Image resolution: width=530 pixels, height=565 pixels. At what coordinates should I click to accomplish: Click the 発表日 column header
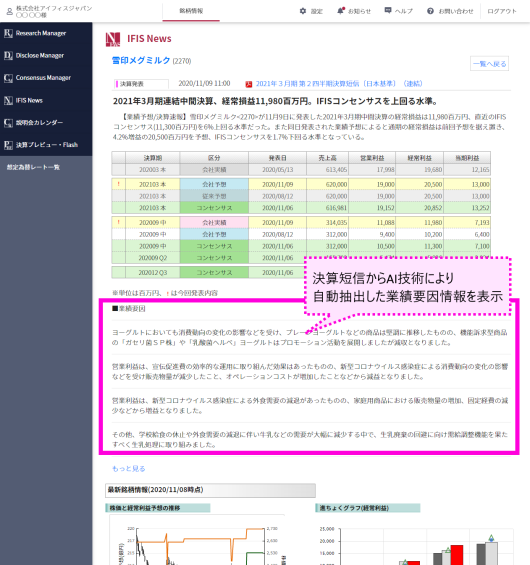pyautogui.click(x=277, y=158)
